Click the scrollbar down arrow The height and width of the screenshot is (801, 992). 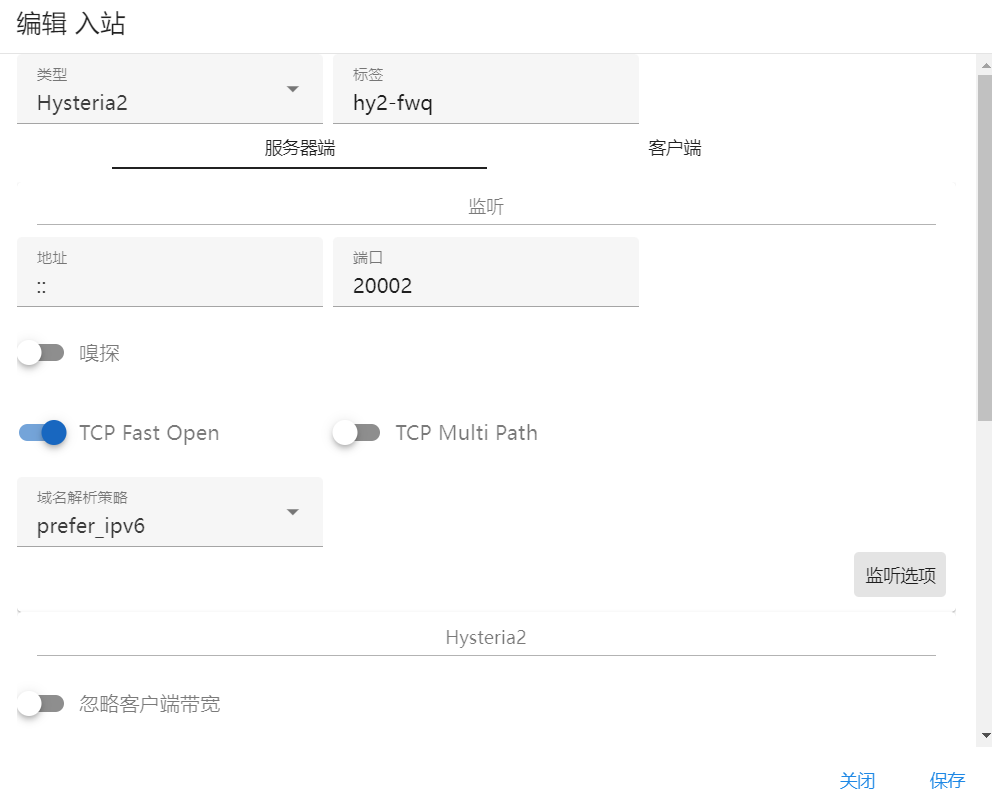tap(985, 735)
